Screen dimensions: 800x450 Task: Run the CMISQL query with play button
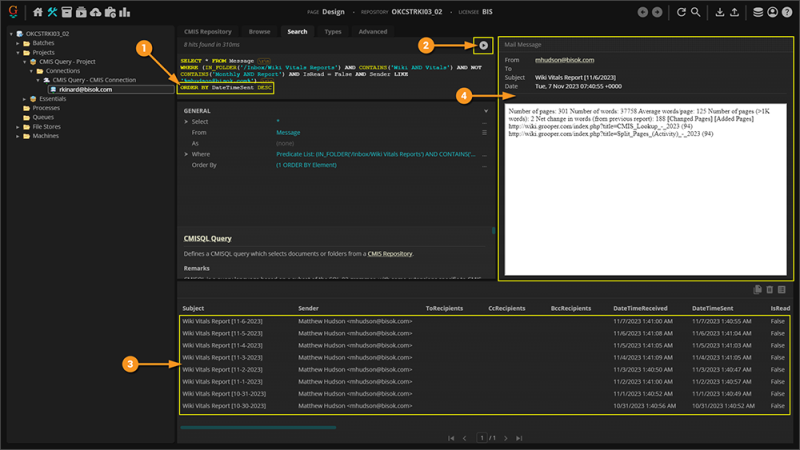pos(483,46)
